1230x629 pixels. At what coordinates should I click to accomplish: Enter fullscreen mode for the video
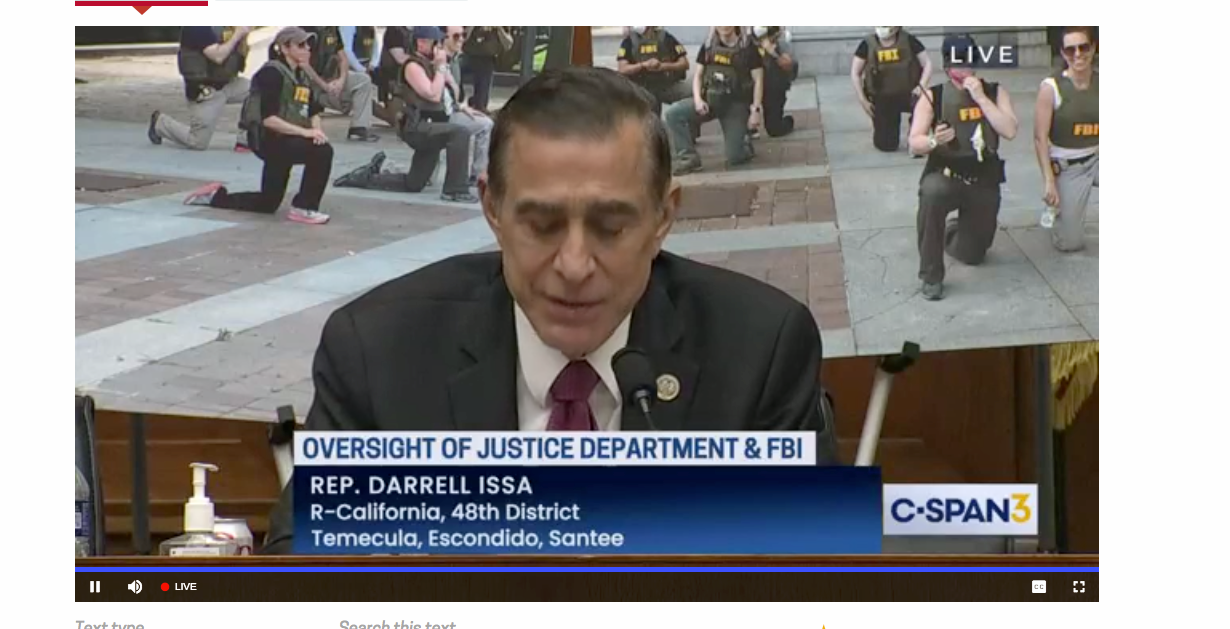[x=1079, y=587]
